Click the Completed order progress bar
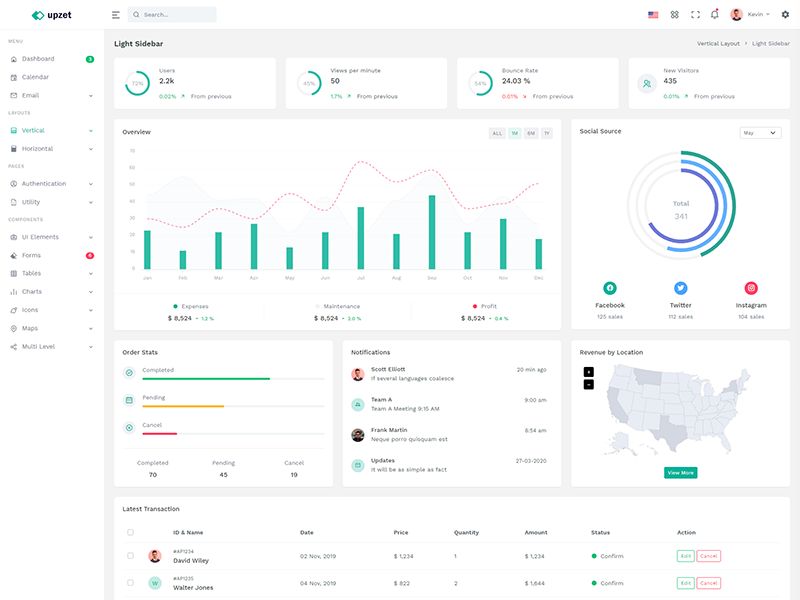 [x=233, y=379]
